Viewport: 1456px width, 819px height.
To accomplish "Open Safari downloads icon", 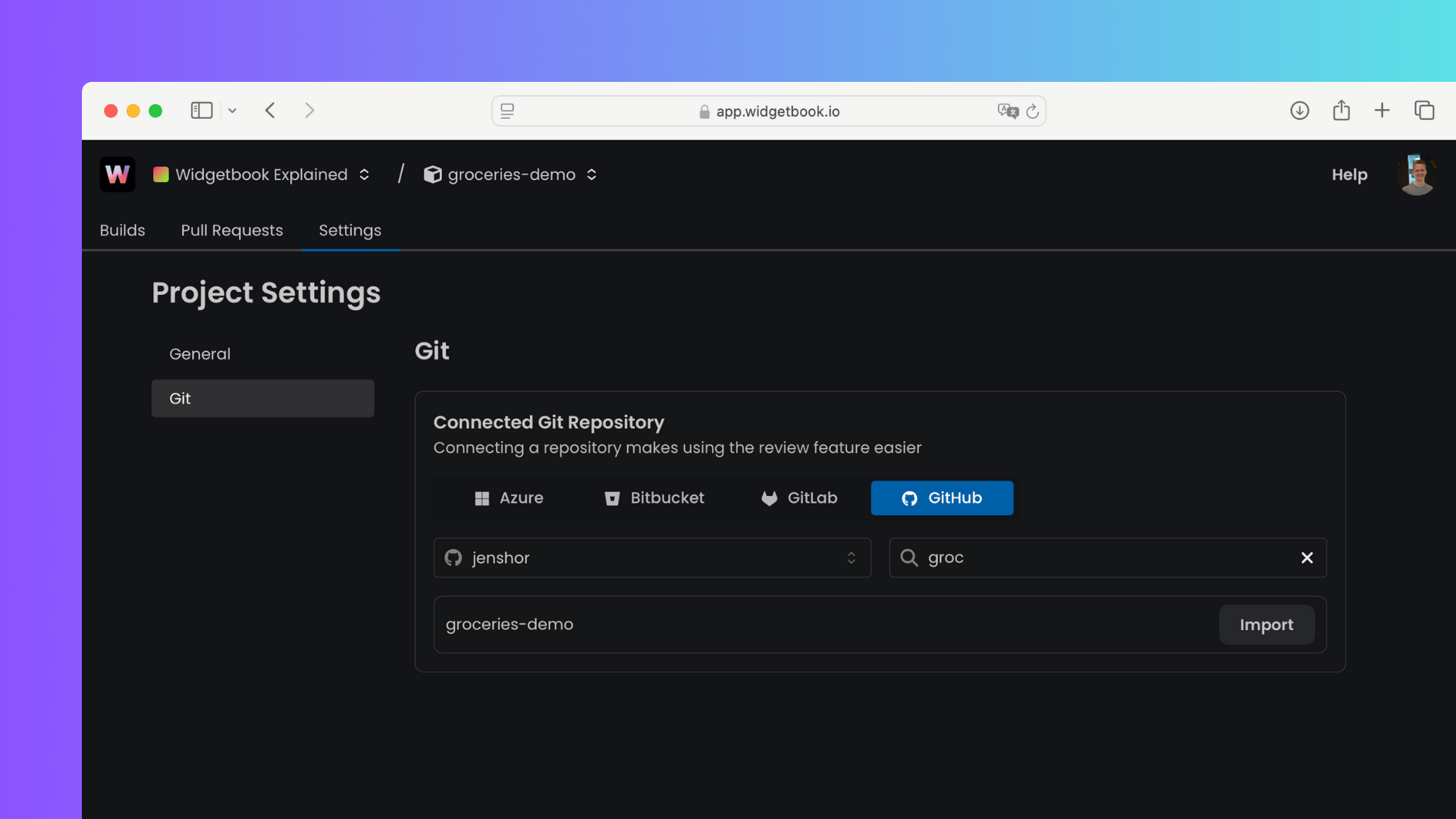I will coord(1299,111).
